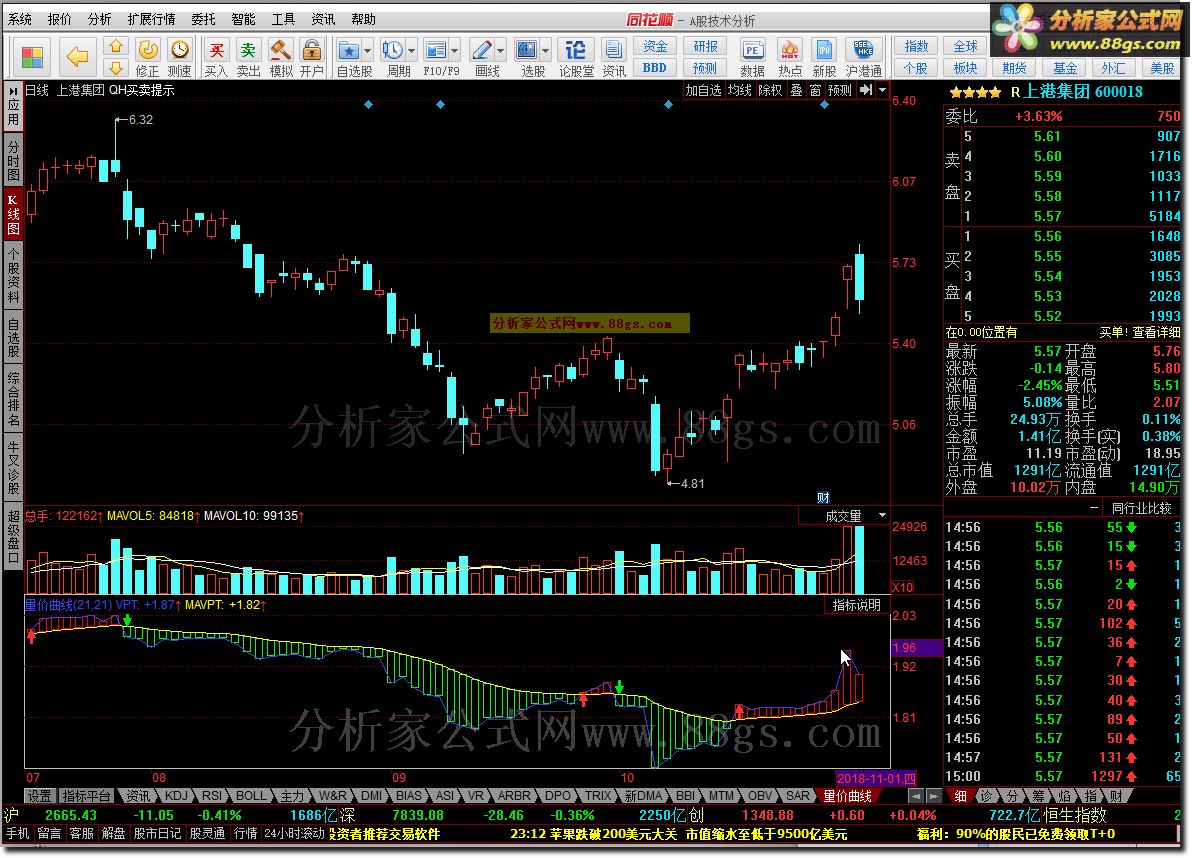Open the 成交量 volume indicator dropdown
The width and height of the screenshot is (1192, 858).
[x=882, y=516]
